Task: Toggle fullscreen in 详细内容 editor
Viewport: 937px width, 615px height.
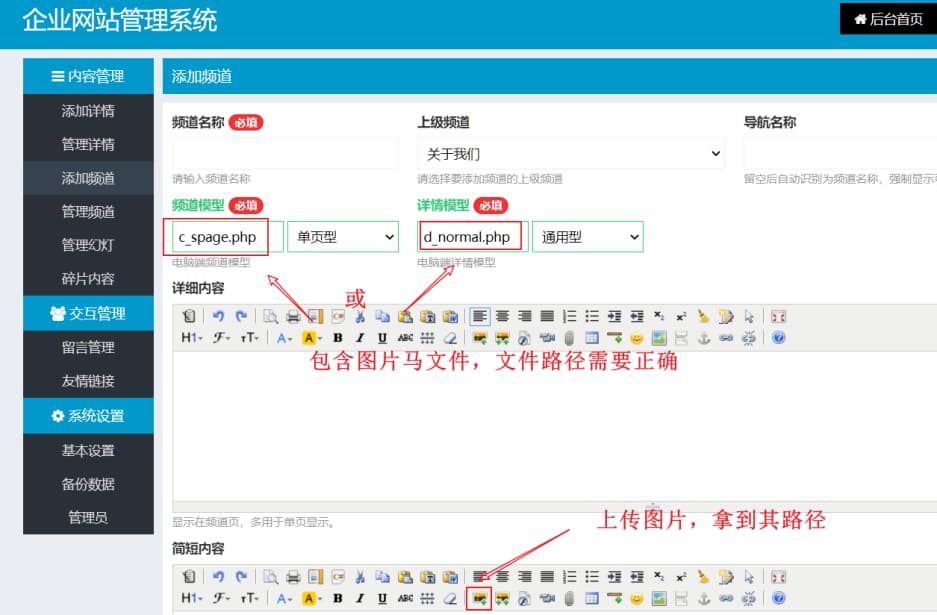Action: (x=778, y=316)
